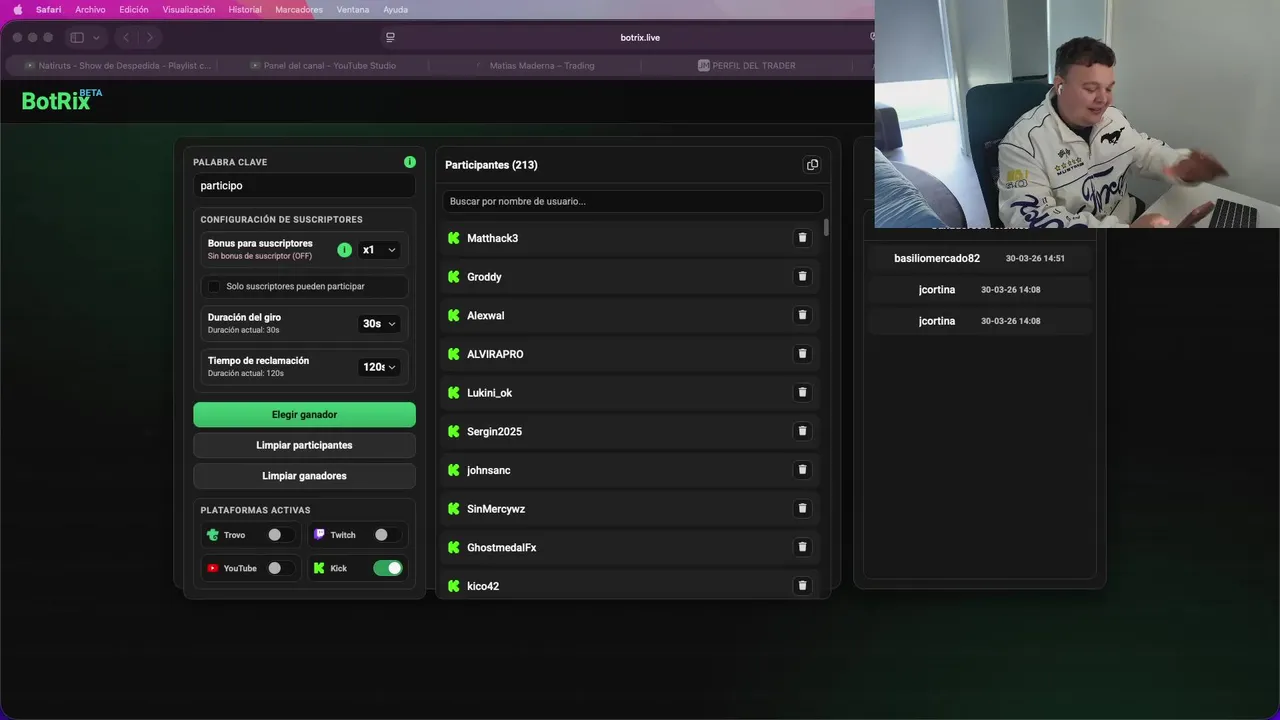Disable the Kick platform switch

[387, 568]
